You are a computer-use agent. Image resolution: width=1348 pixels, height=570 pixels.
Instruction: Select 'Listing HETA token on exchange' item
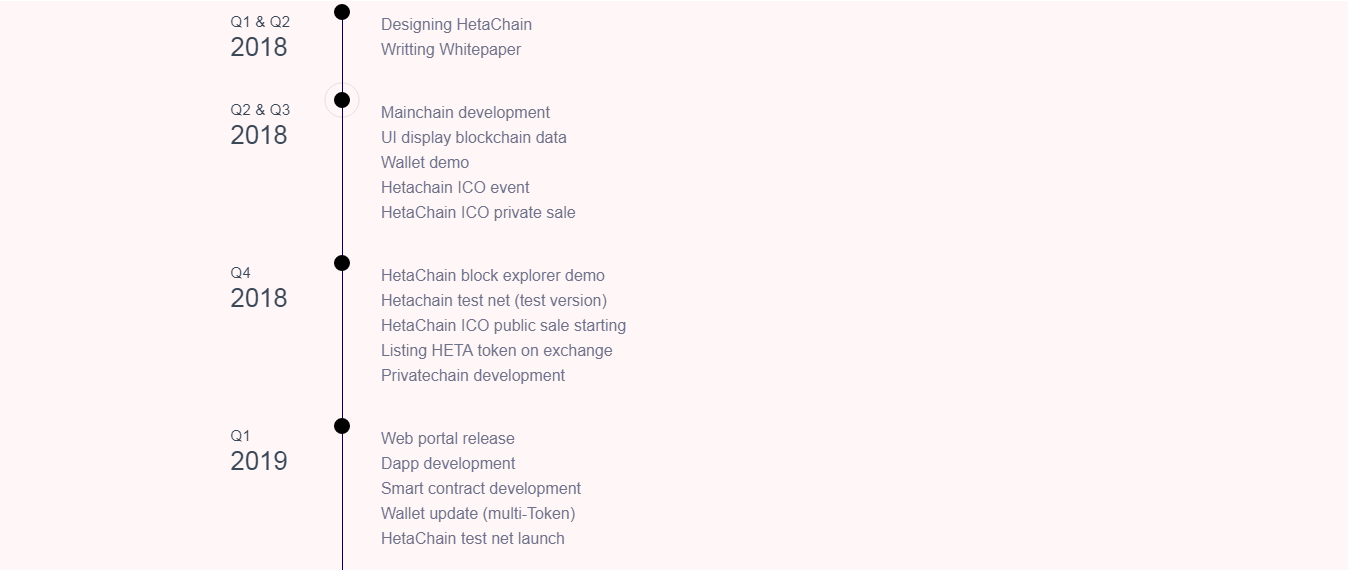click(x=497, y=350)
